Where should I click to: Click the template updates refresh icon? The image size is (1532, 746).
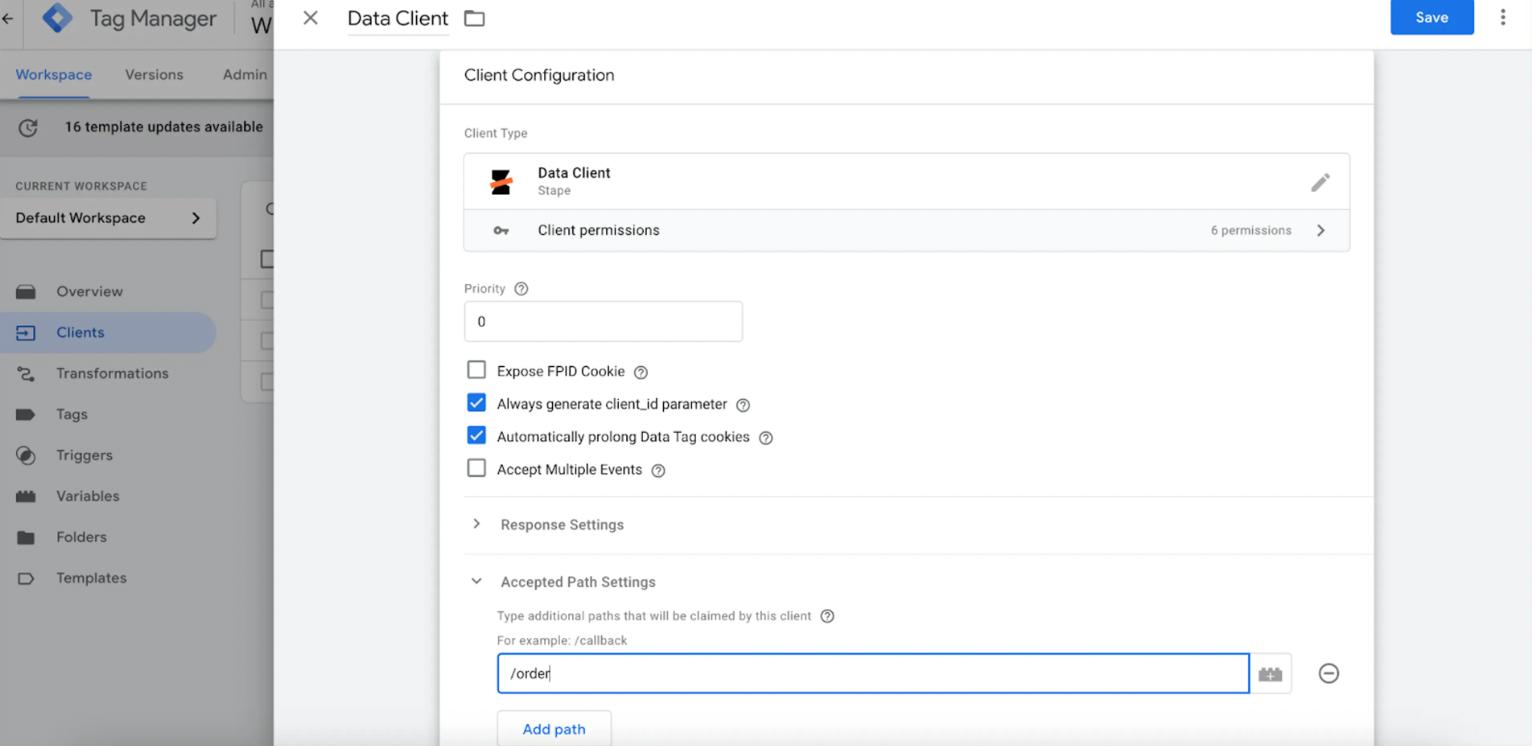click(29, 127)
